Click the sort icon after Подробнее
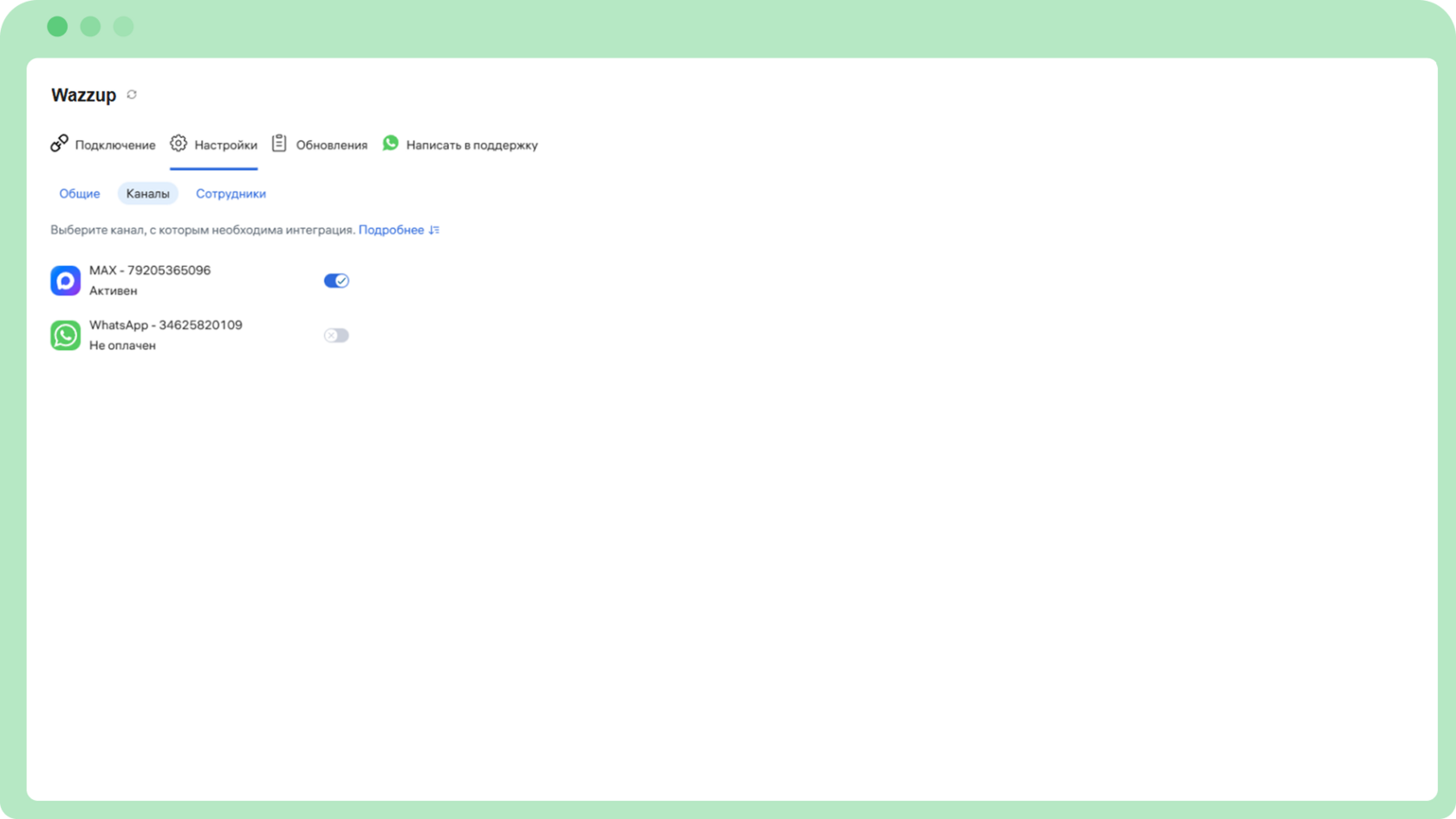Image resolution: width=1456 pixels, height=819 pixels. click(x=434, y=230)
